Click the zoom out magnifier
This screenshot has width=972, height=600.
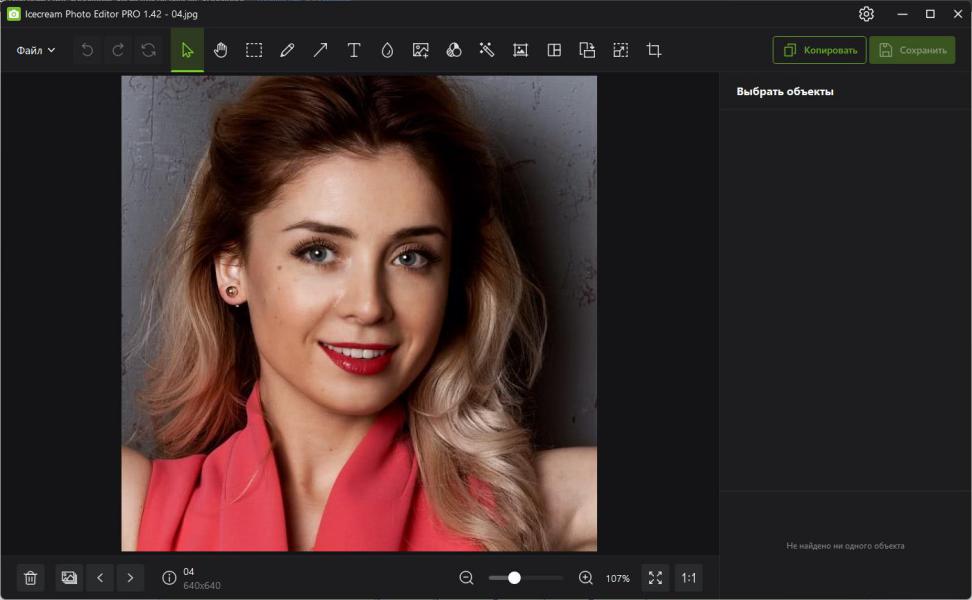tap(467, 578)
